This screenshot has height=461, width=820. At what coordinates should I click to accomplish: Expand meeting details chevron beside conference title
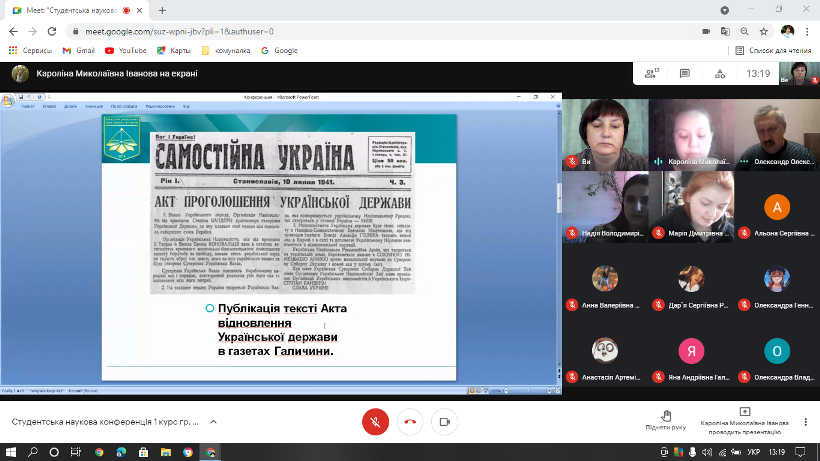coord(211,422)
